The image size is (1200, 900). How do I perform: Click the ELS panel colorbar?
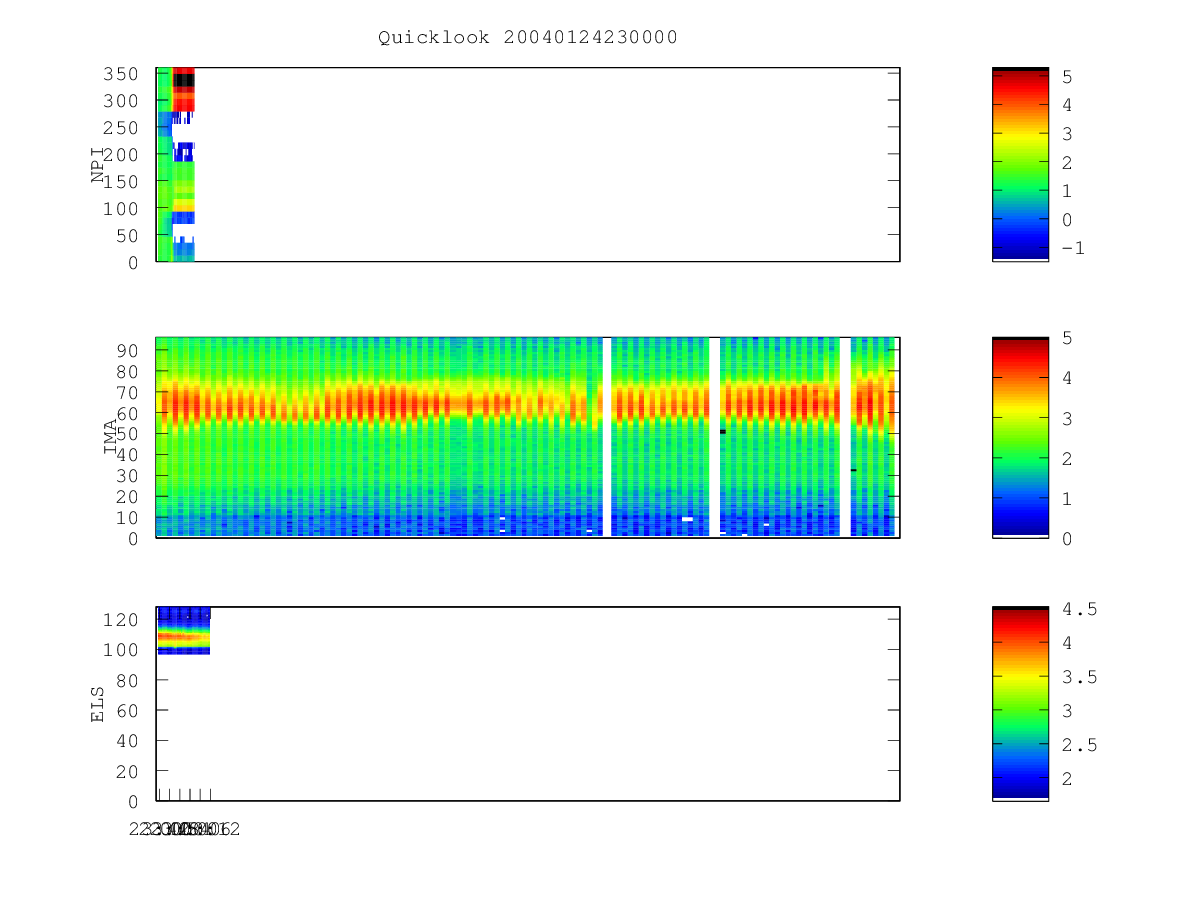click(x=1020, y=703)
